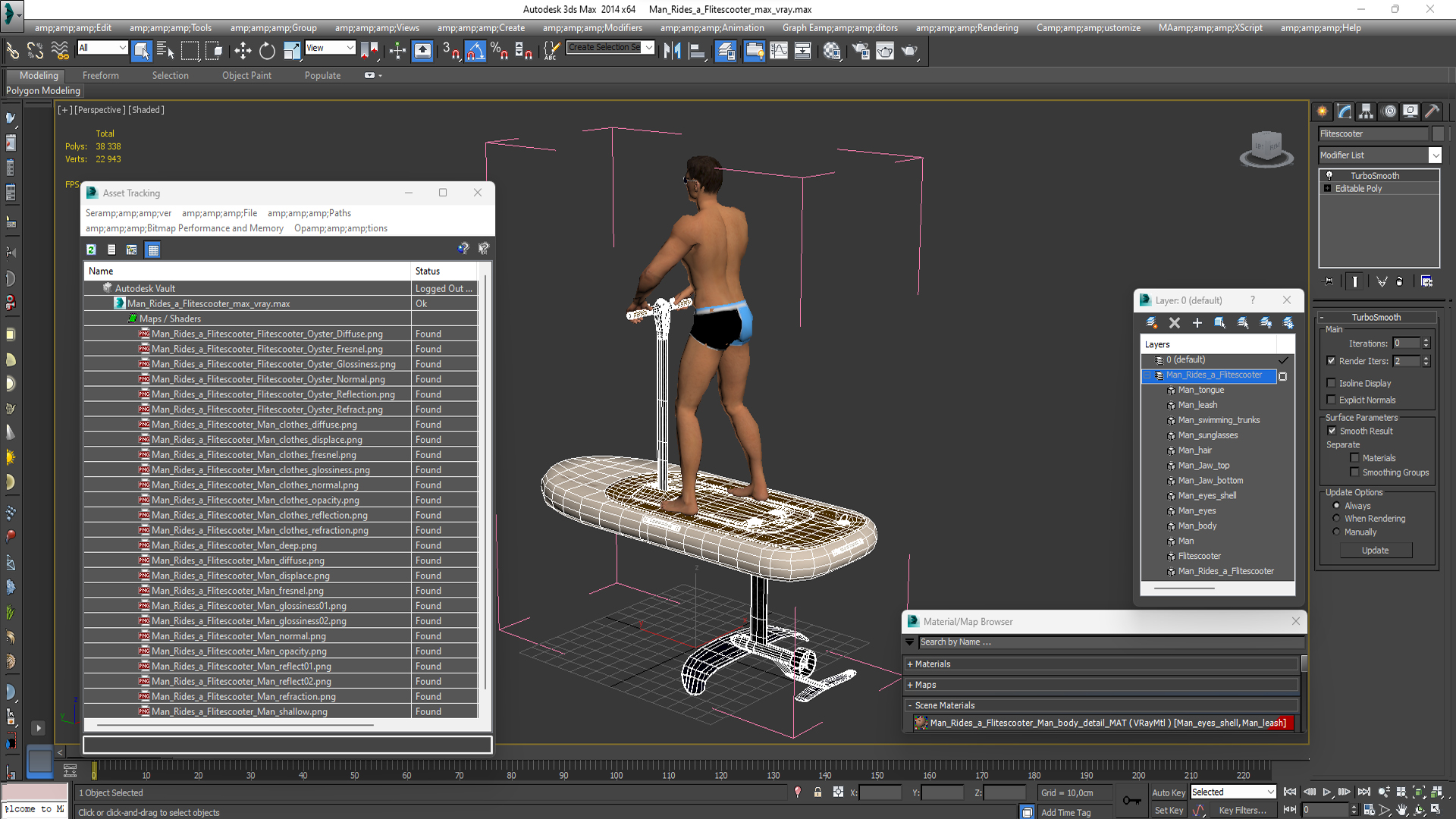The height and width of the screenshot is (819, 1456).
Task: Refresh the Asset Tracking list
Action: click(92, 249)
